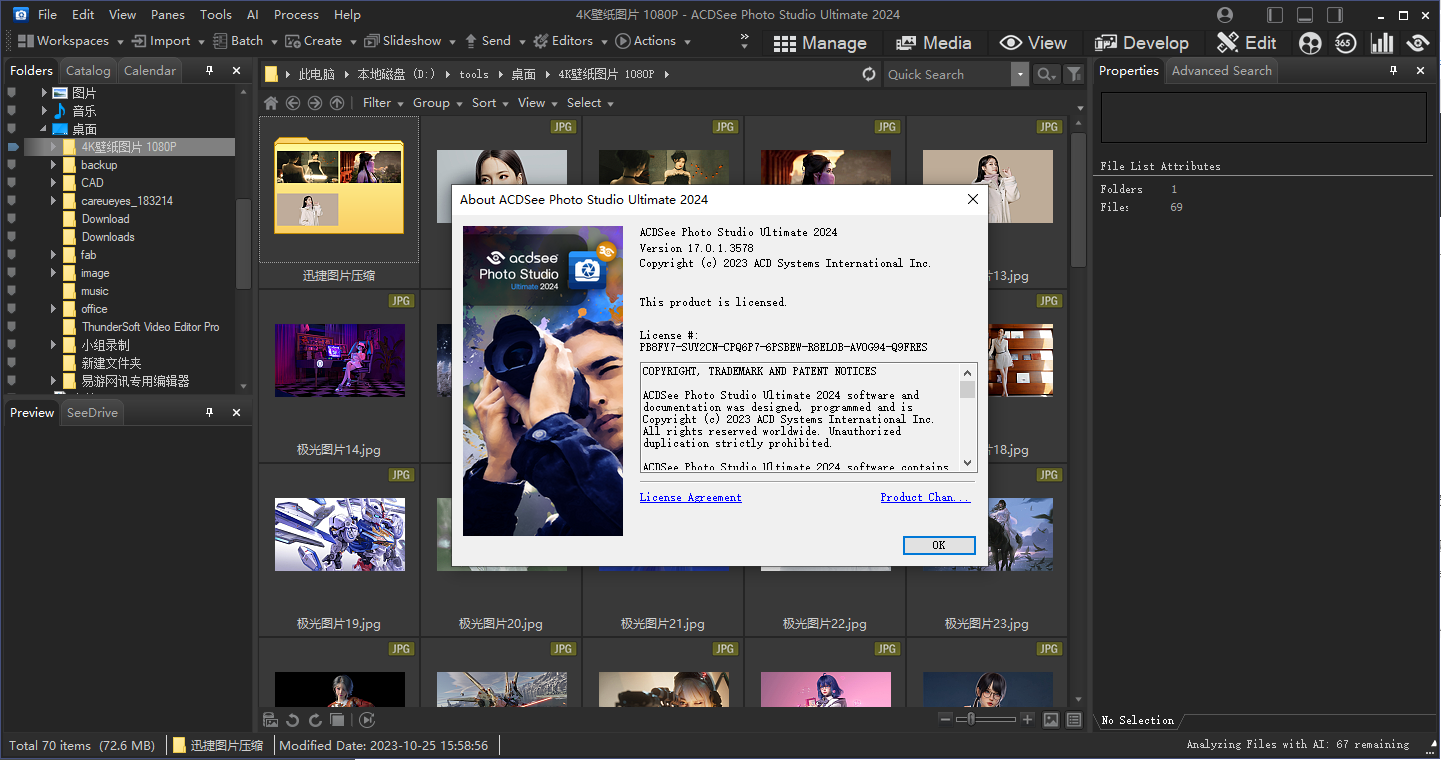Click the Quick Search magnifier options icon
Viewport: 1441px width, 760px height.
click(1045, 74)
